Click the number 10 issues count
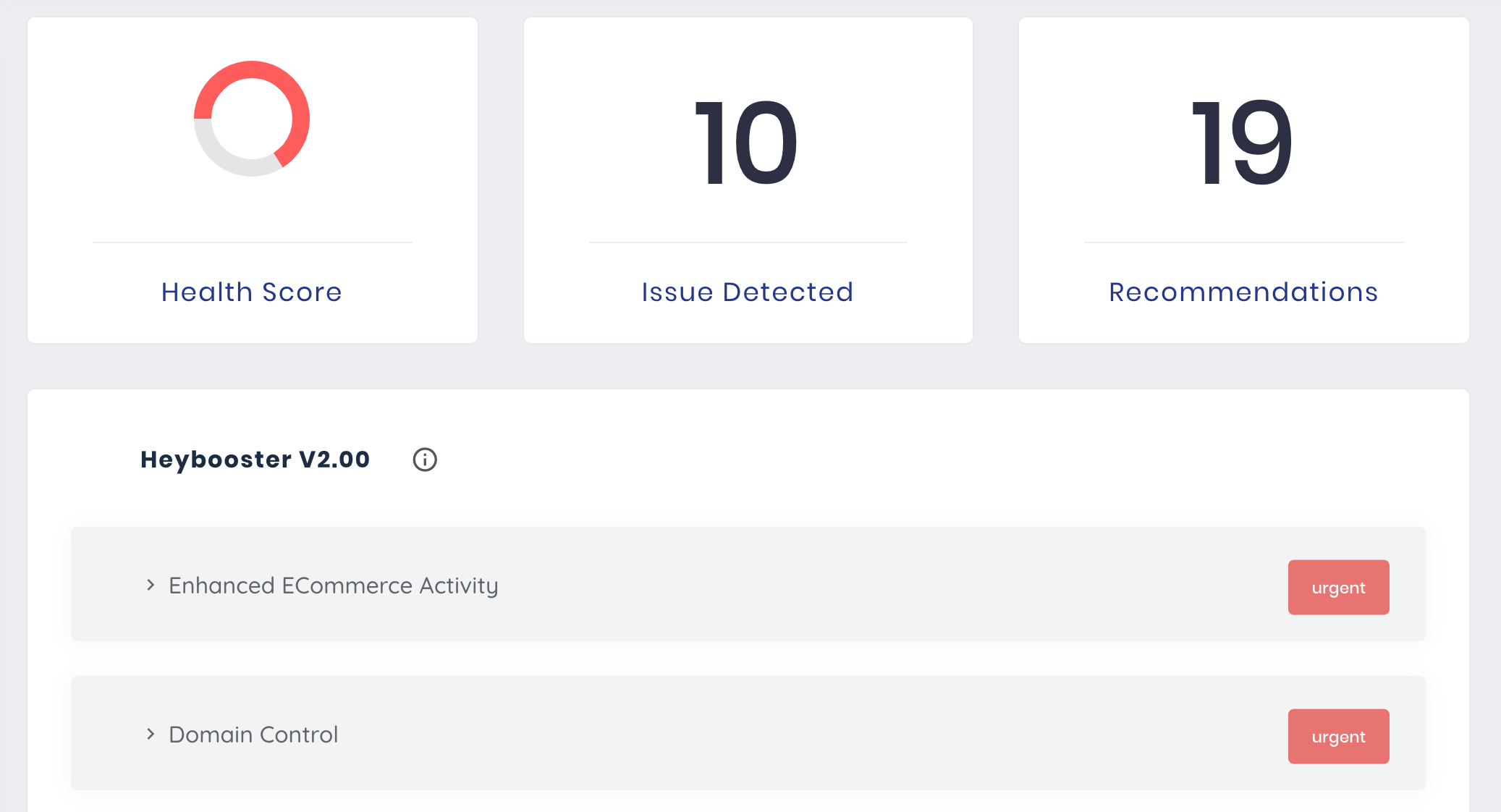The height and width of the screenshot is (812, 1501). [x=746, y=143]
